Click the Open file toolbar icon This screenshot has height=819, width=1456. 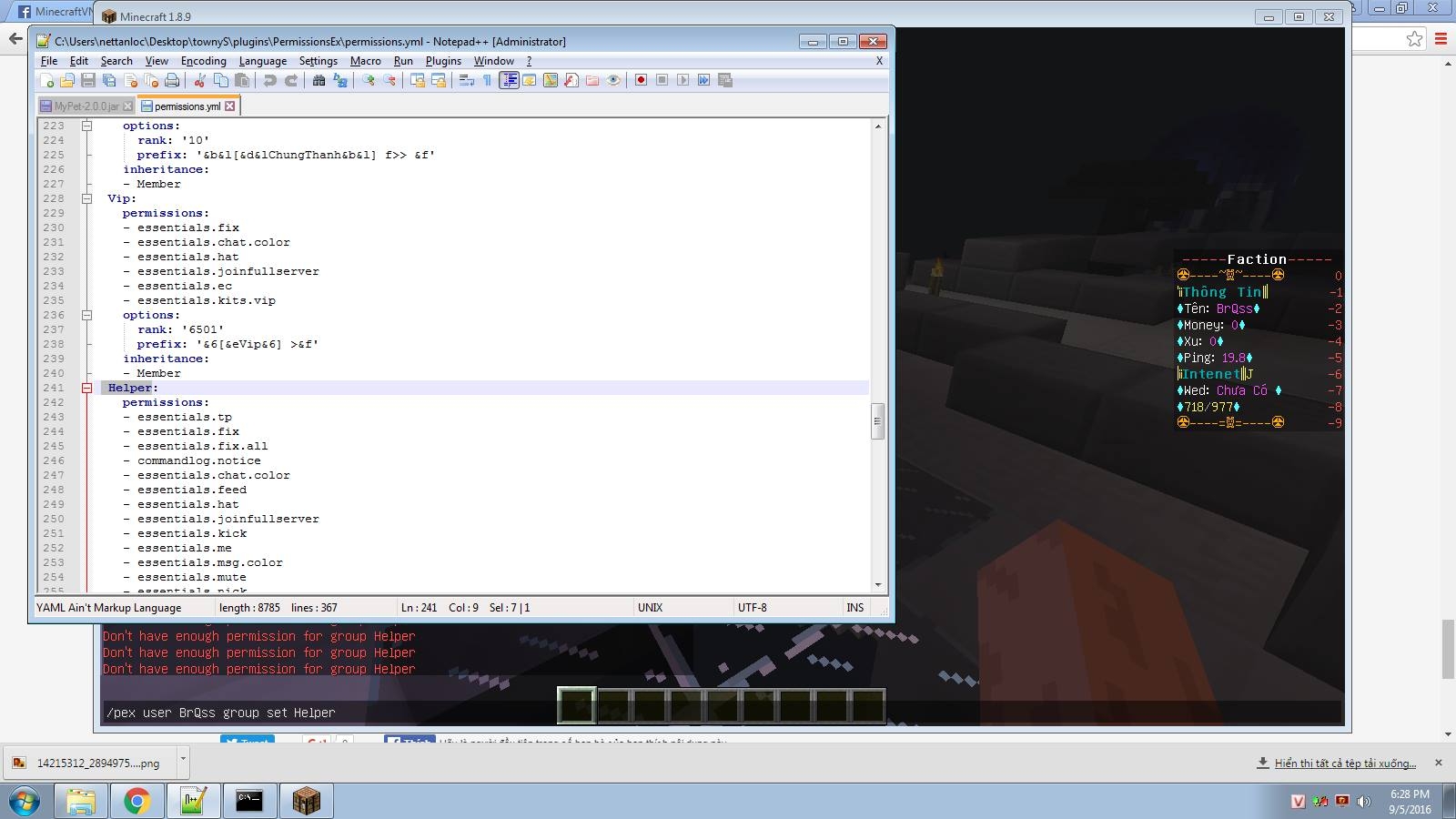pyautogui.click(x=67, y=80)
